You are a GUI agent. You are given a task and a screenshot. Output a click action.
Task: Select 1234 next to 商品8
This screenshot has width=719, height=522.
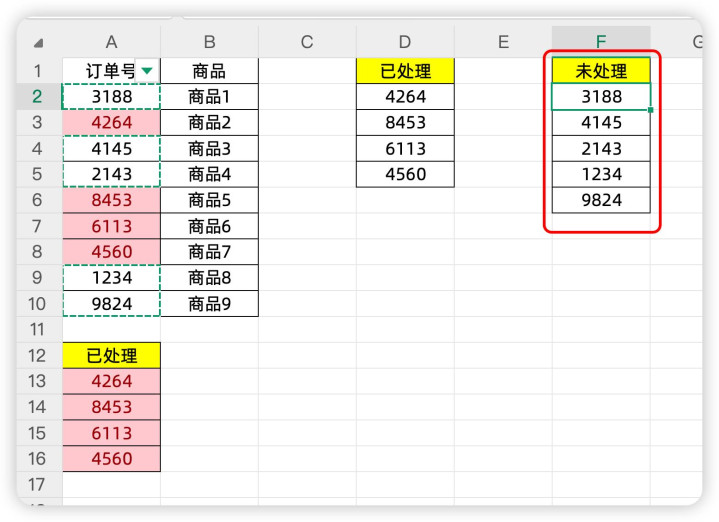tap(111, 278)
